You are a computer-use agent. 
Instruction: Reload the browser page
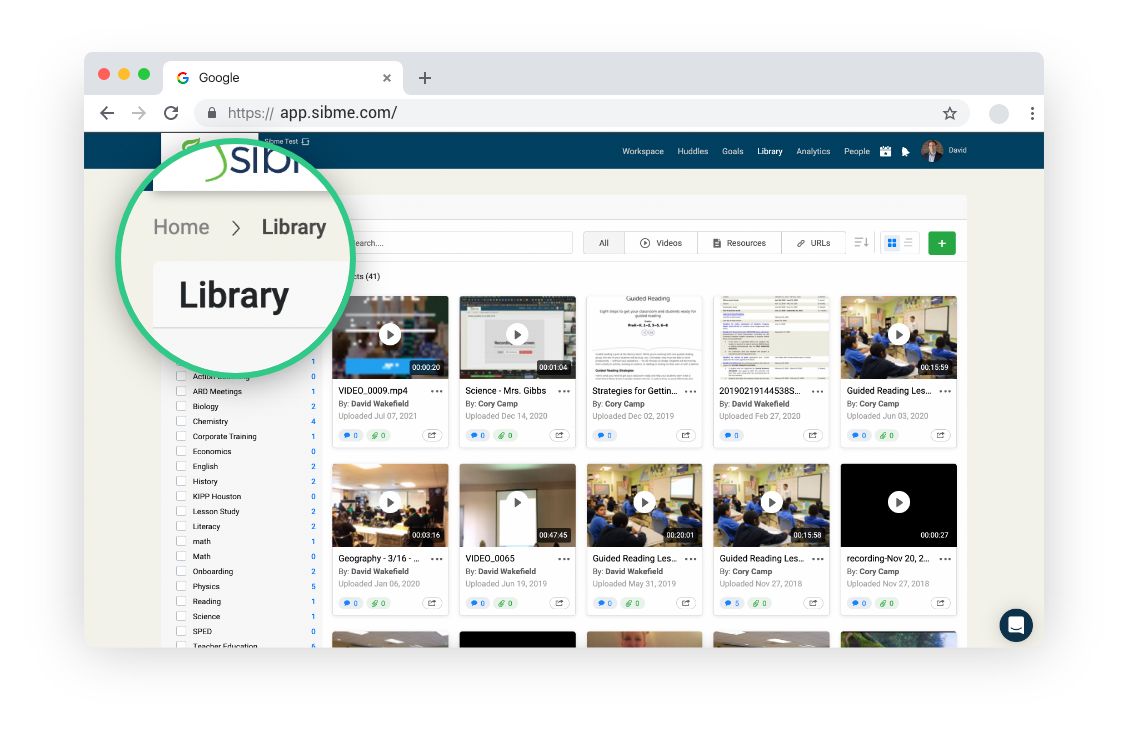(x=171, y=113)
